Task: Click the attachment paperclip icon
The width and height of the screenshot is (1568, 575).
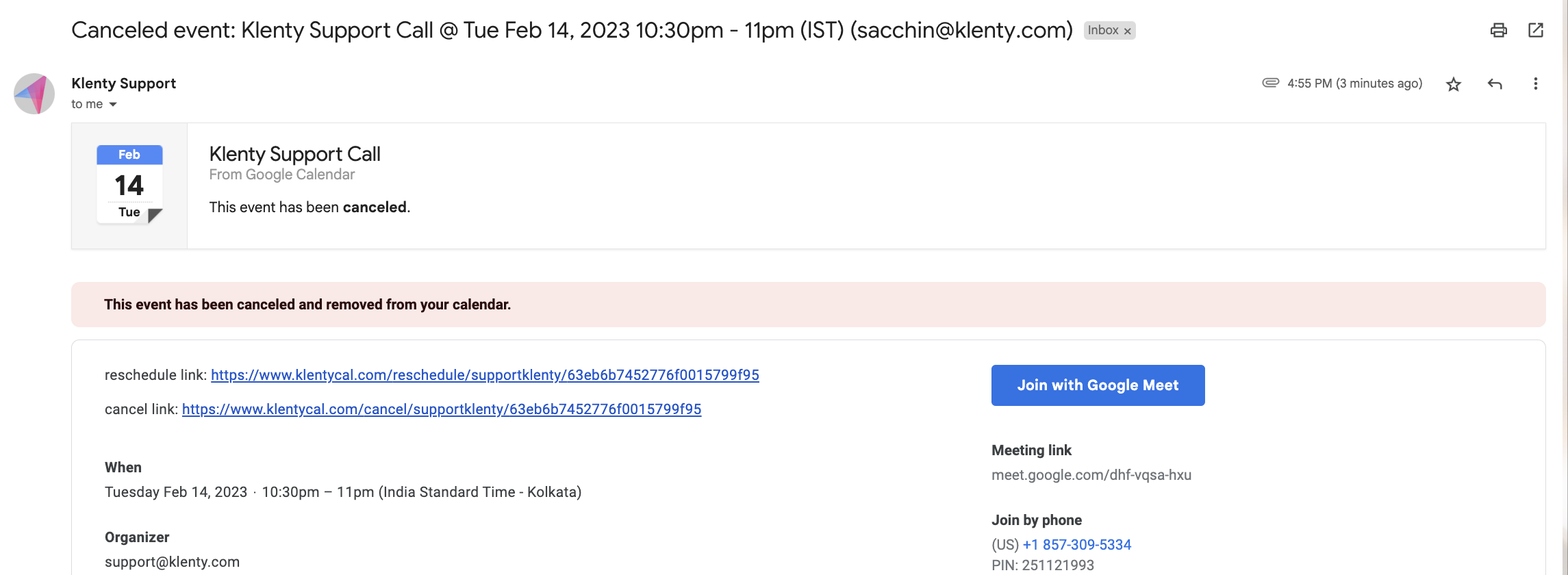Action: (x=1270, y=83)
